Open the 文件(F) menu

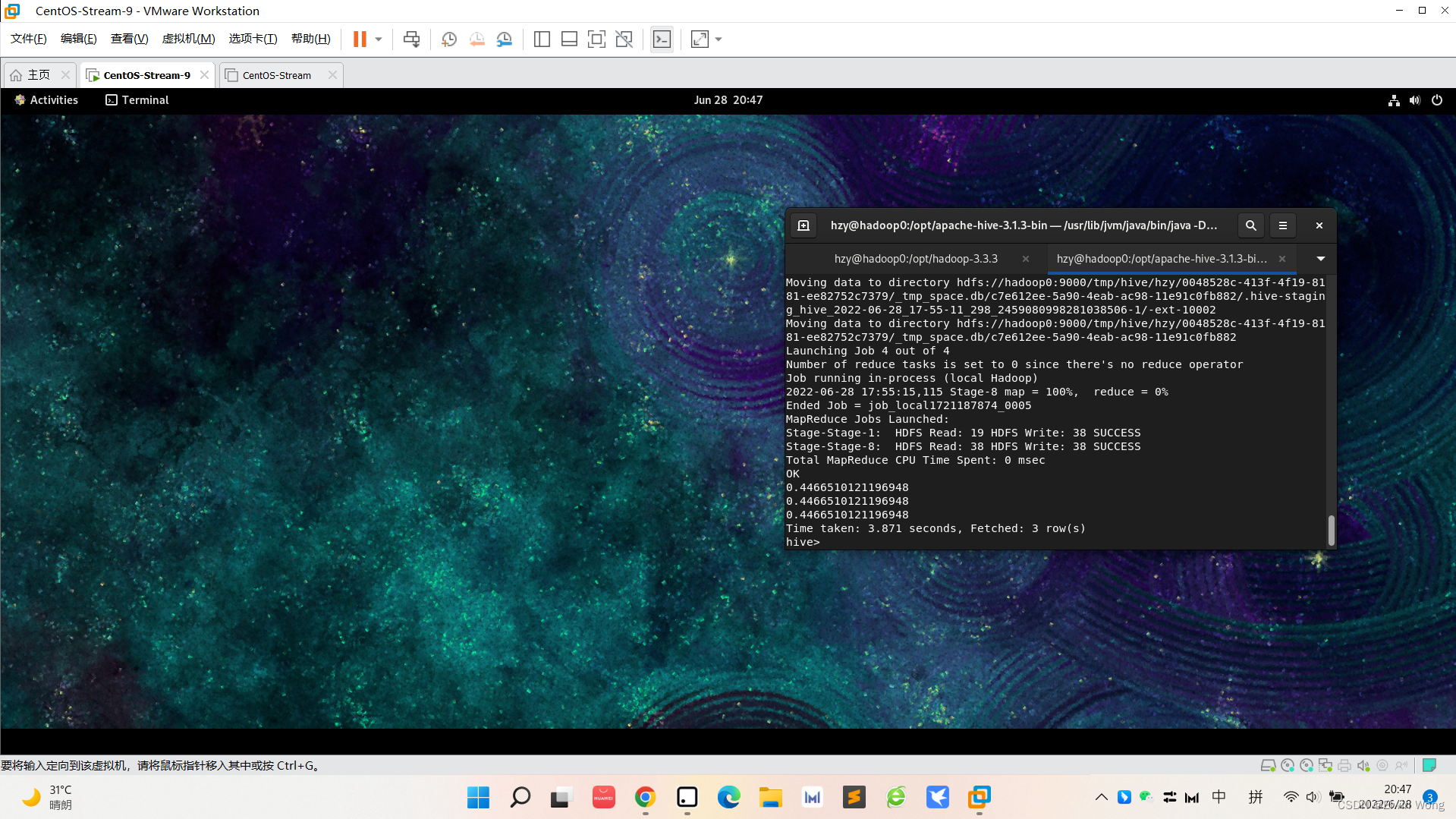29,39
